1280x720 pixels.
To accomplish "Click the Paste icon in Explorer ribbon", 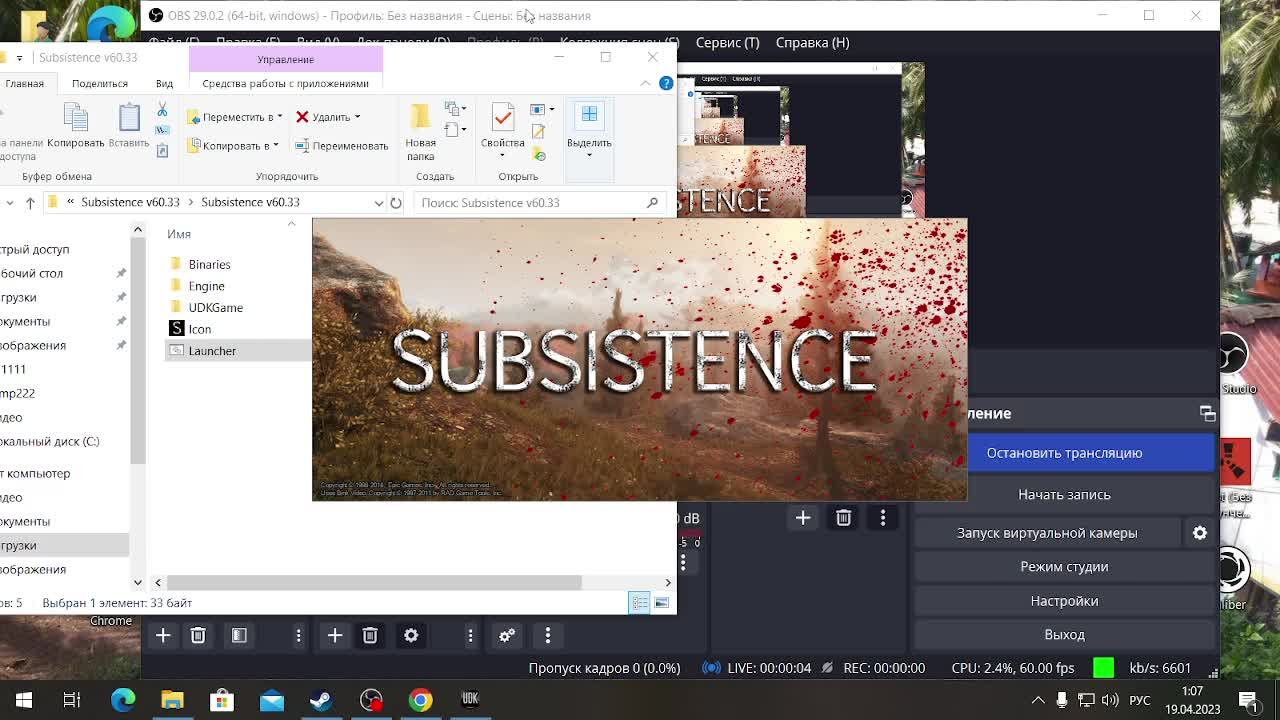I will tap(129, 125).
